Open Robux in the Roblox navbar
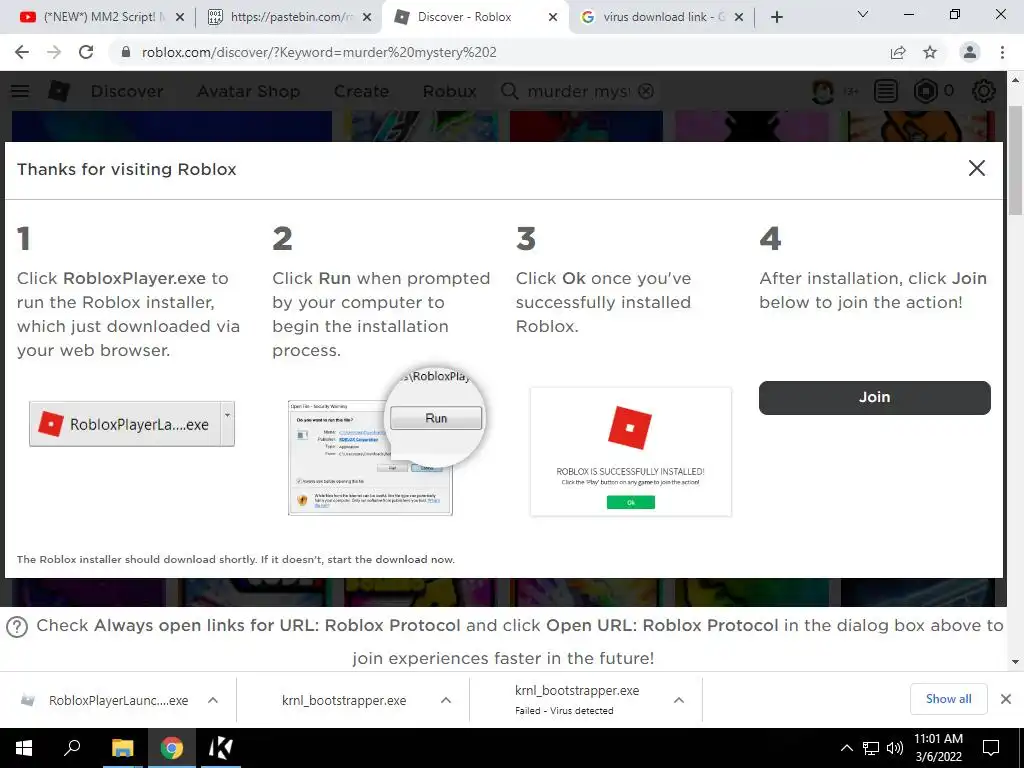Image resolution: width=1024 pixels, height=768 pixels. [x=449, y=91]
